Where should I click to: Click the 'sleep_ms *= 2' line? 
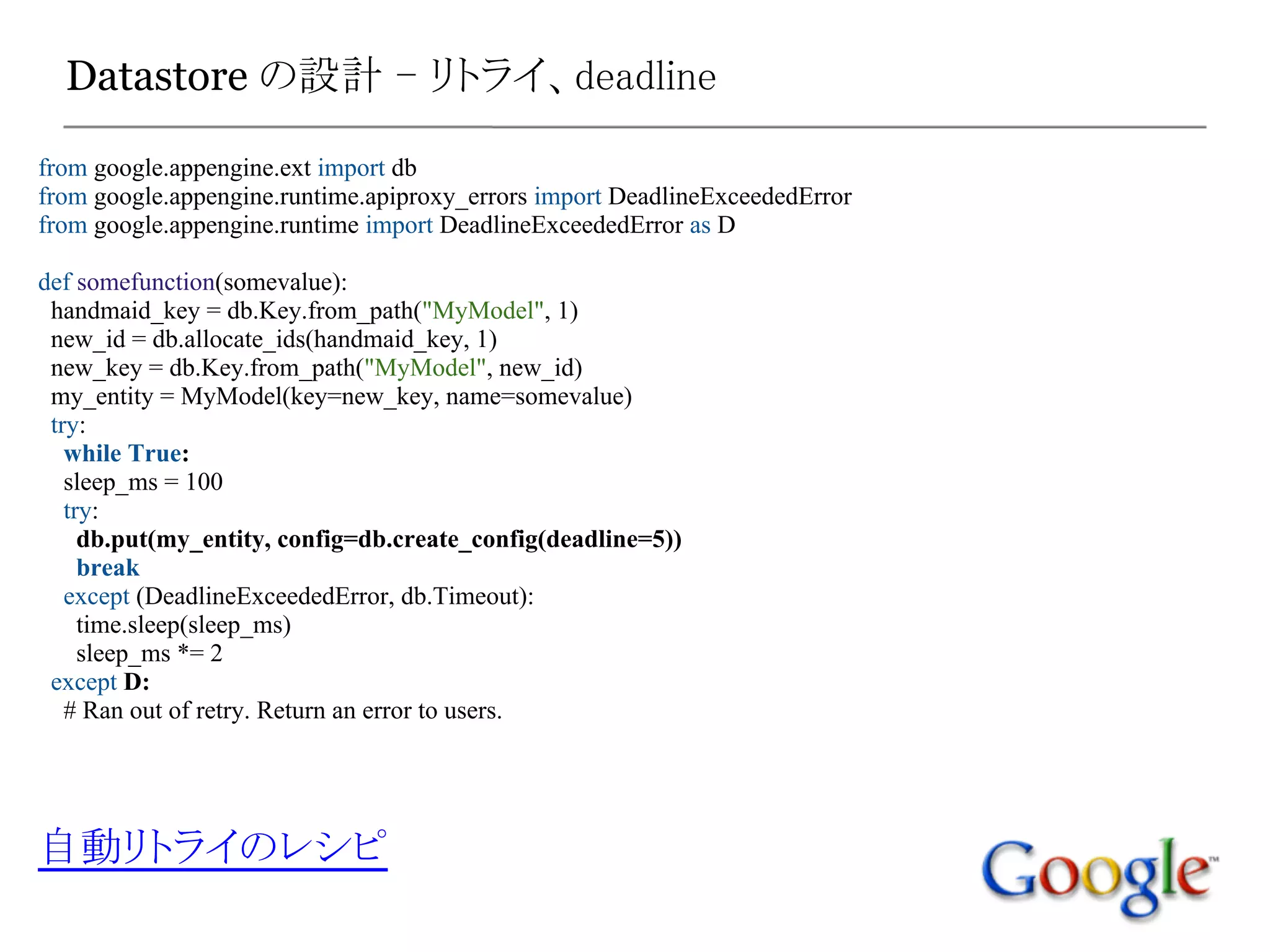coord(149,653)
